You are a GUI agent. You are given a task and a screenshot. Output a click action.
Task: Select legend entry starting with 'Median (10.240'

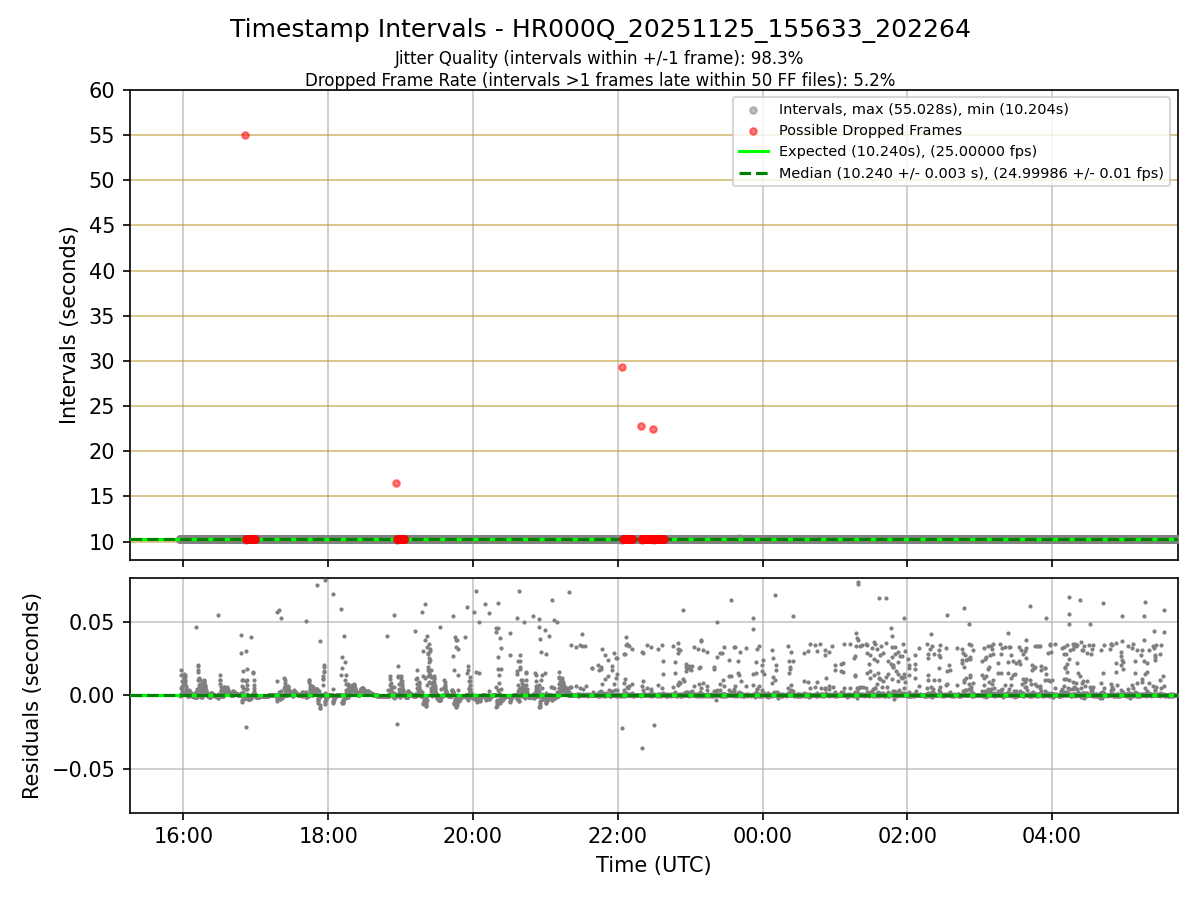[x=971, y=173]
